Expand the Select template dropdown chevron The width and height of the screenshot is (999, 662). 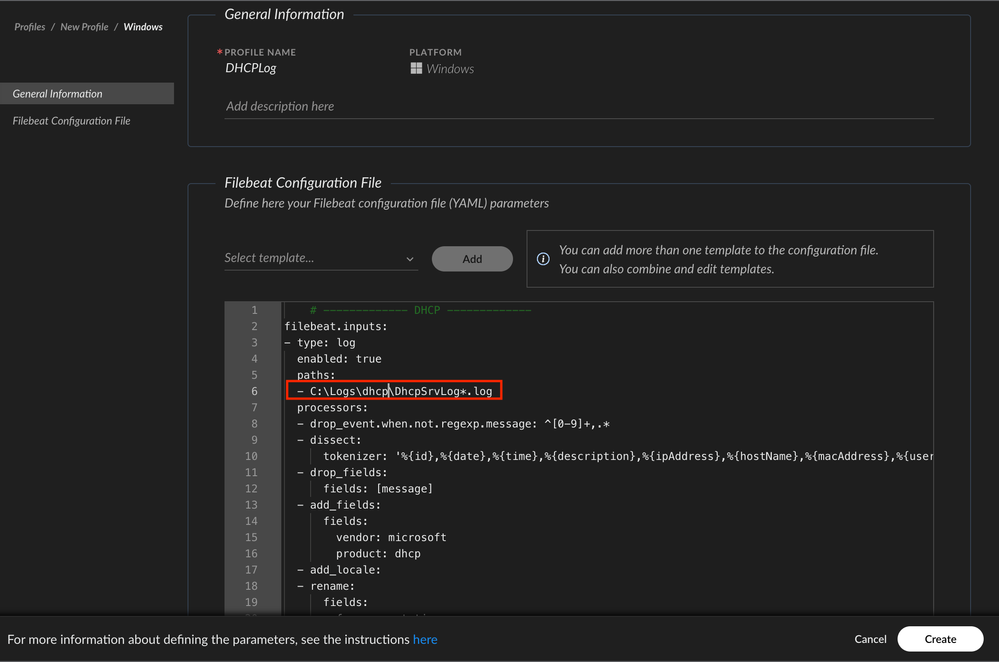coord(410,259)
